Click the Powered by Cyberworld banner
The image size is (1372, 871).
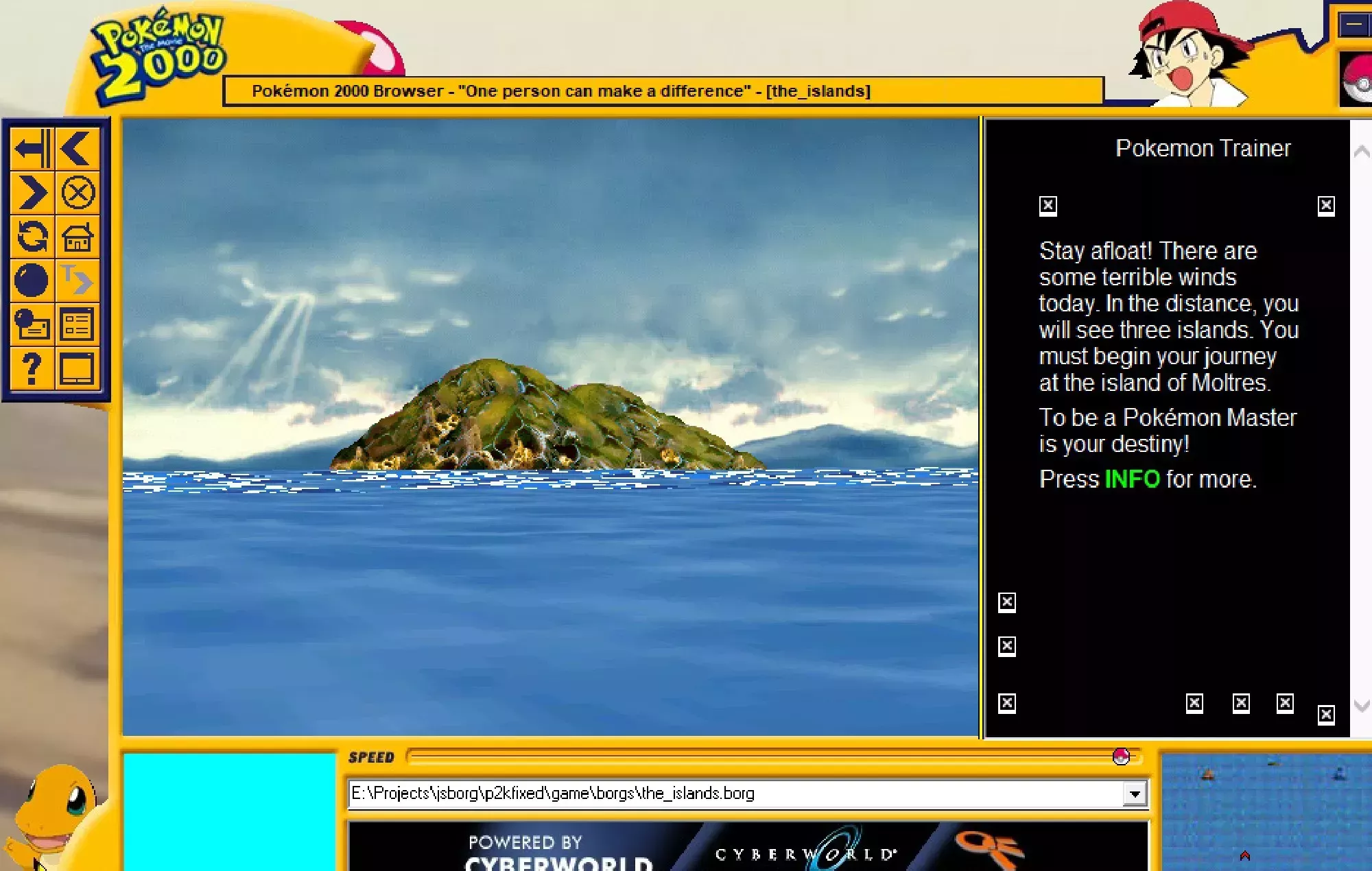tap(748, 848)
